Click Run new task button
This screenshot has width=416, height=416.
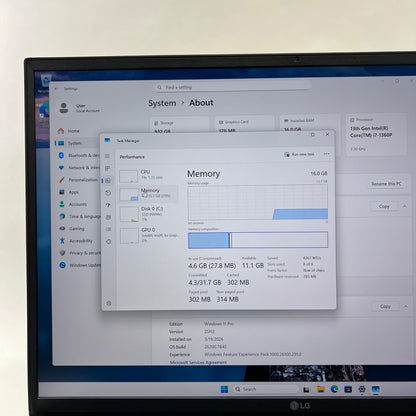coord(299,154)
